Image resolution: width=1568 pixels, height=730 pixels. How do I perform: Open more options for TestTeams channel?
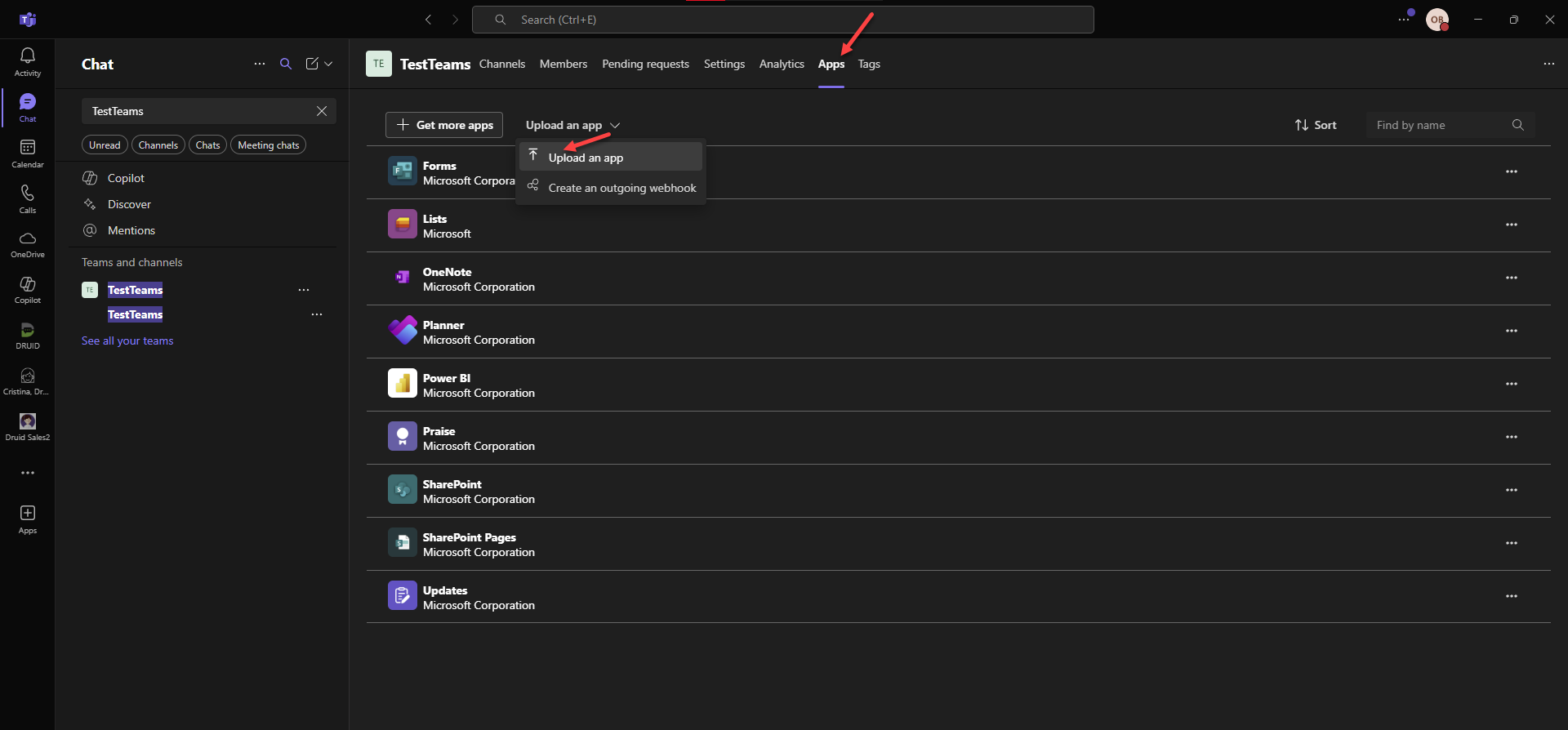tap(317, 314)
